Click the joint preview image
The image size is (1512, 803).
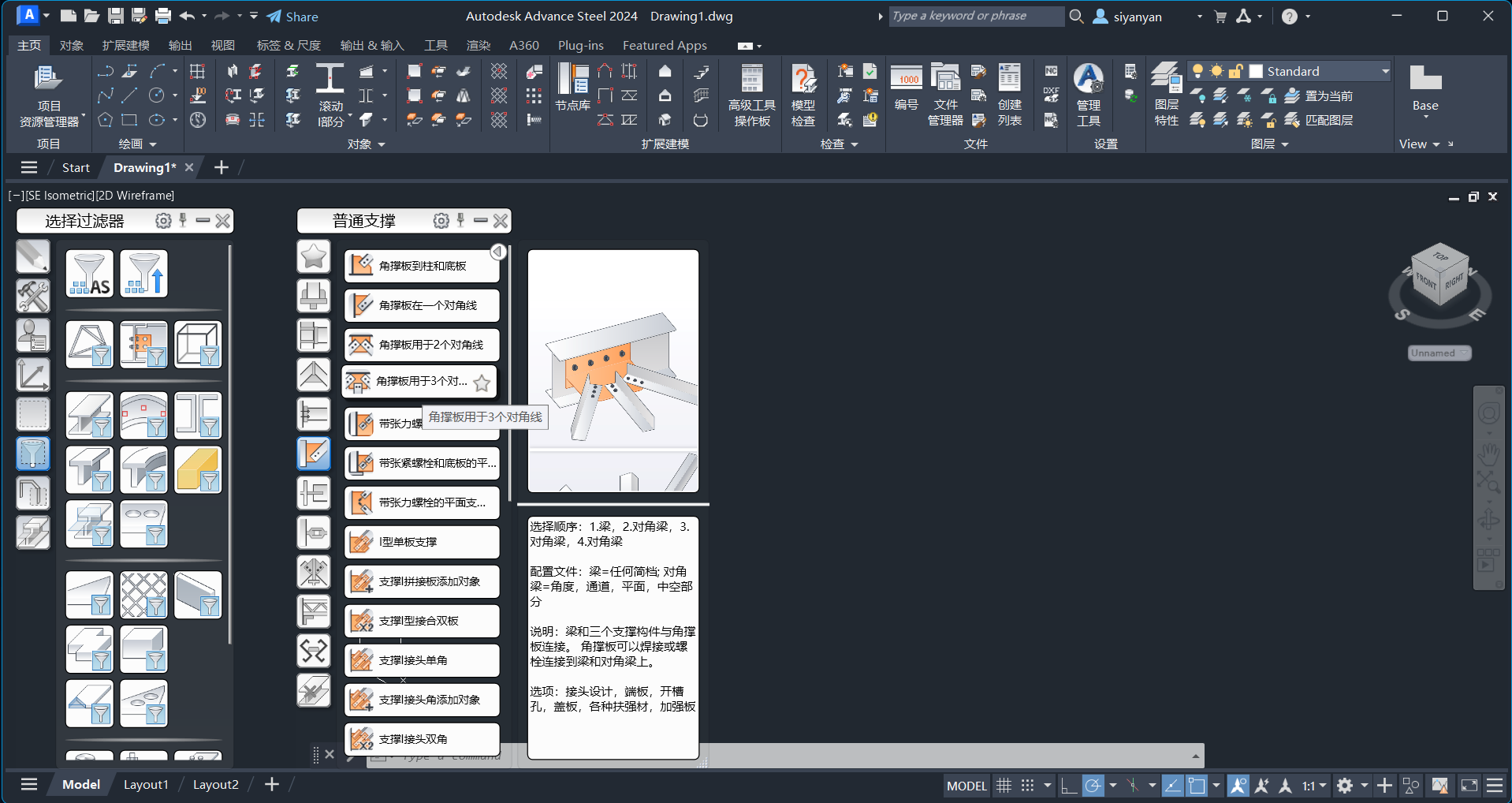(613, 371)
